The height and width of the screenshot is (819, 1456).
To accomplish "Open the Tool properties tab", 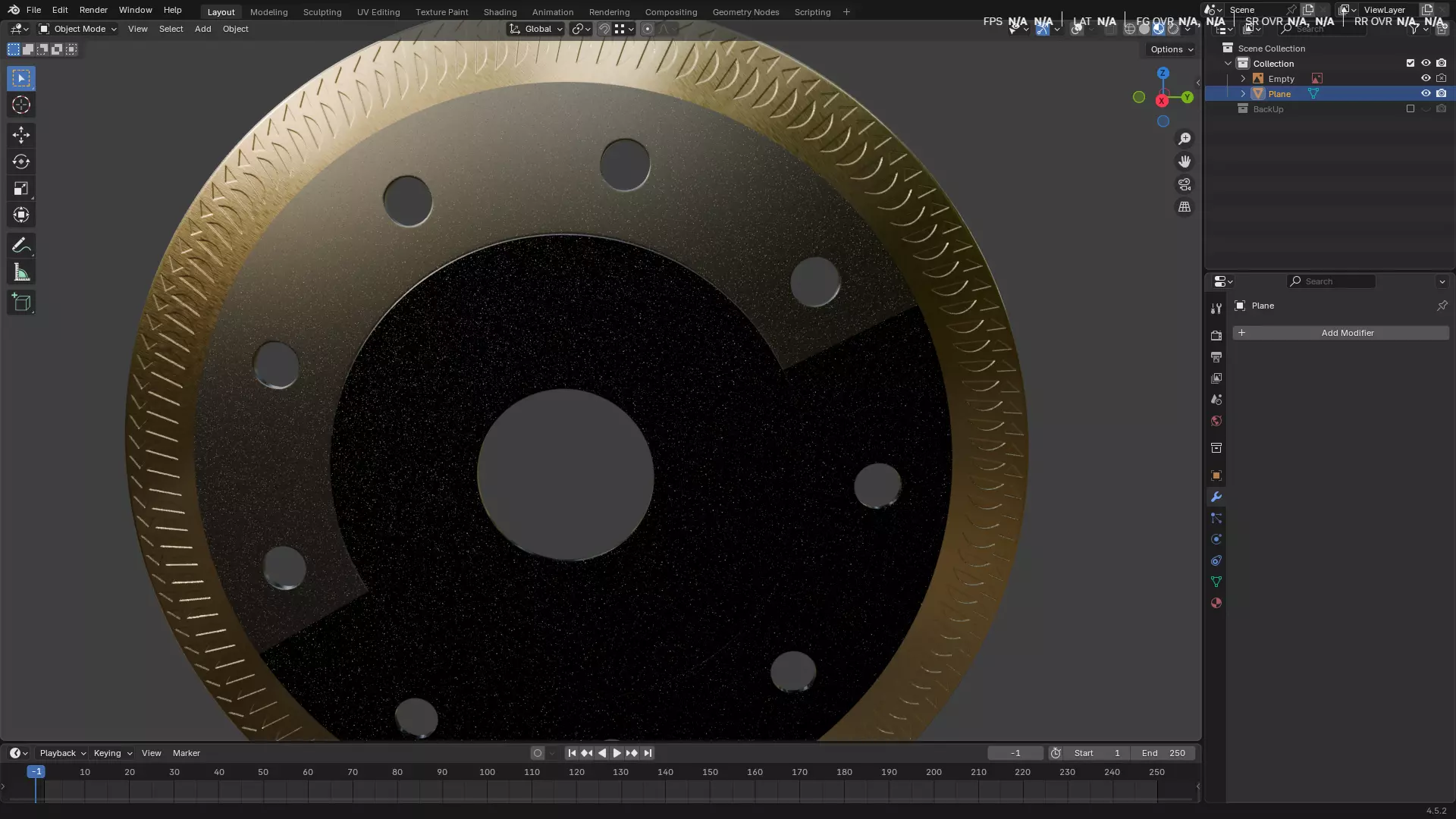I will pyautogui.click(x=1216, y=309).
